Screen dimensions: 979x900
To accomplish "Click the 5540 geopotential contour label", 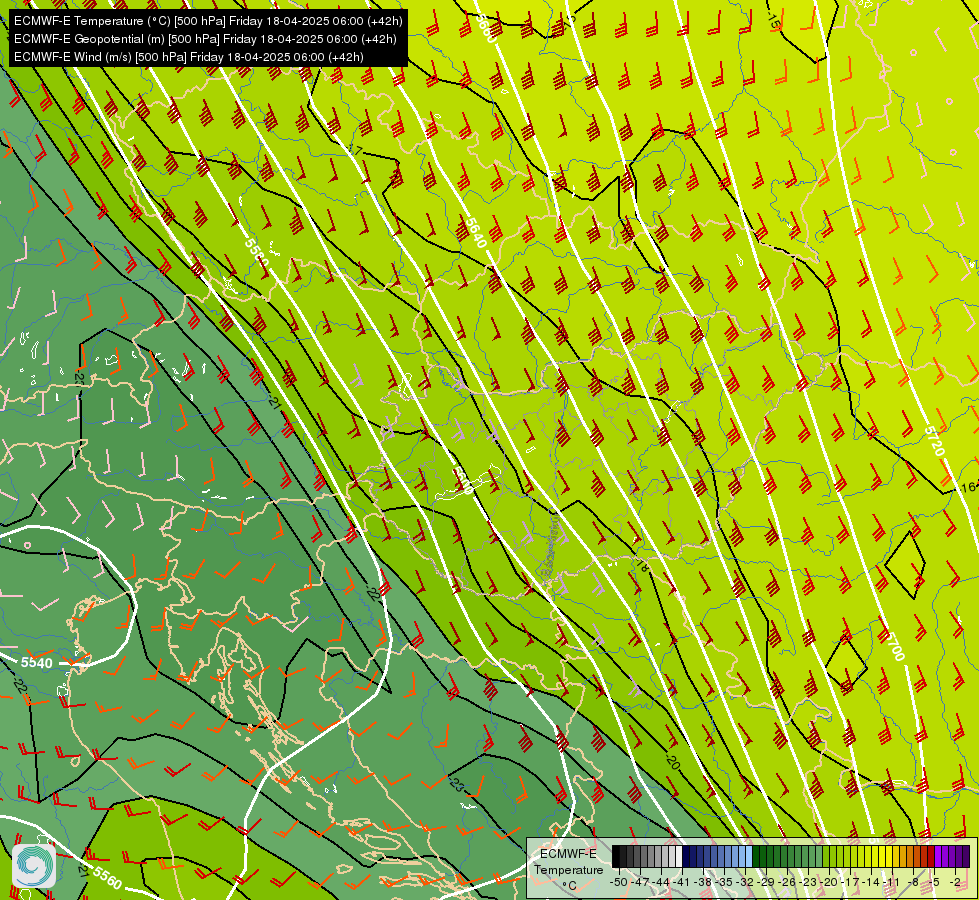I will click(36, 663).
